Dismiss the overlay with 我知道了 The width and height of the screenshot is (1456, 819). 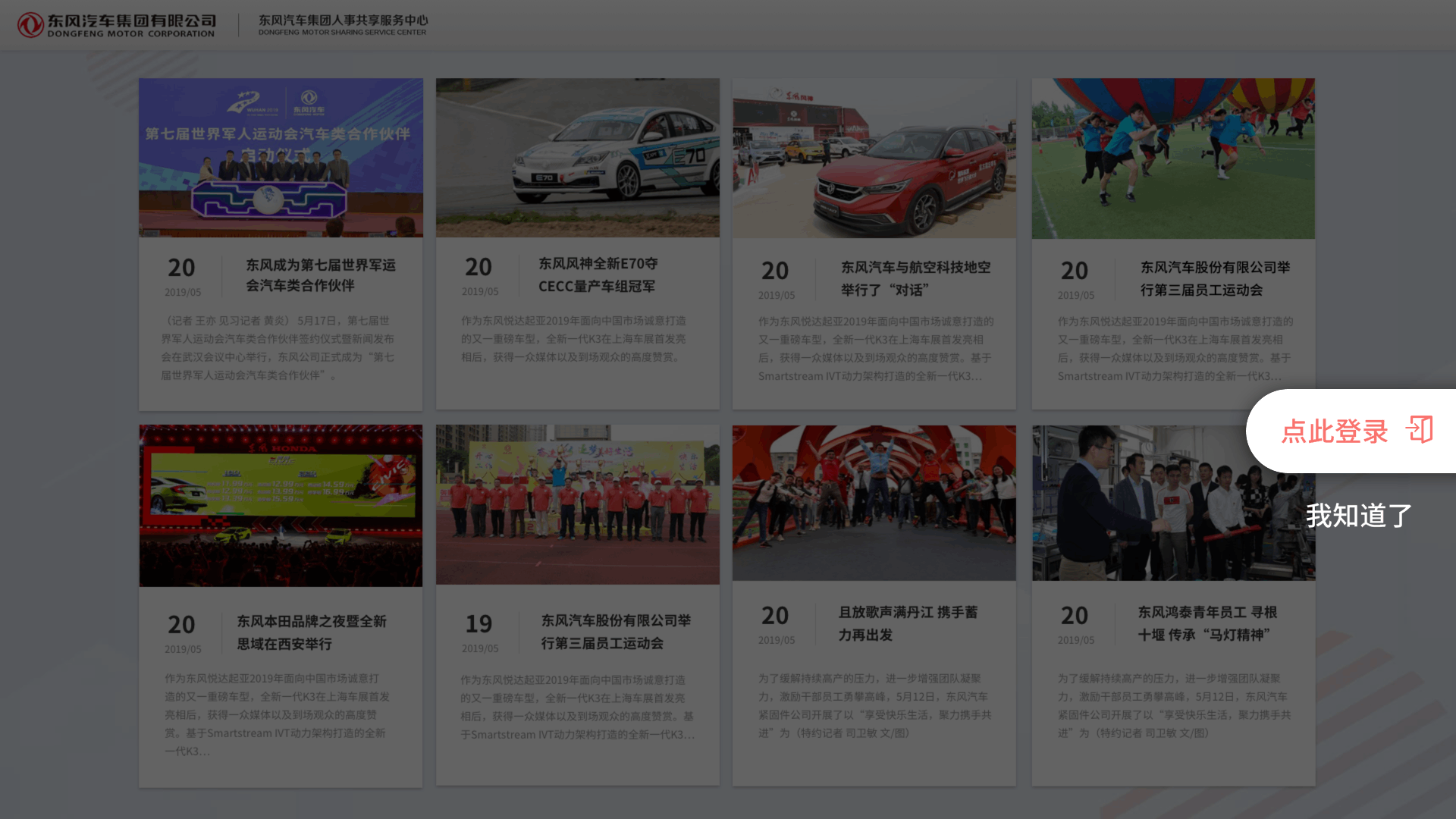1358,516
